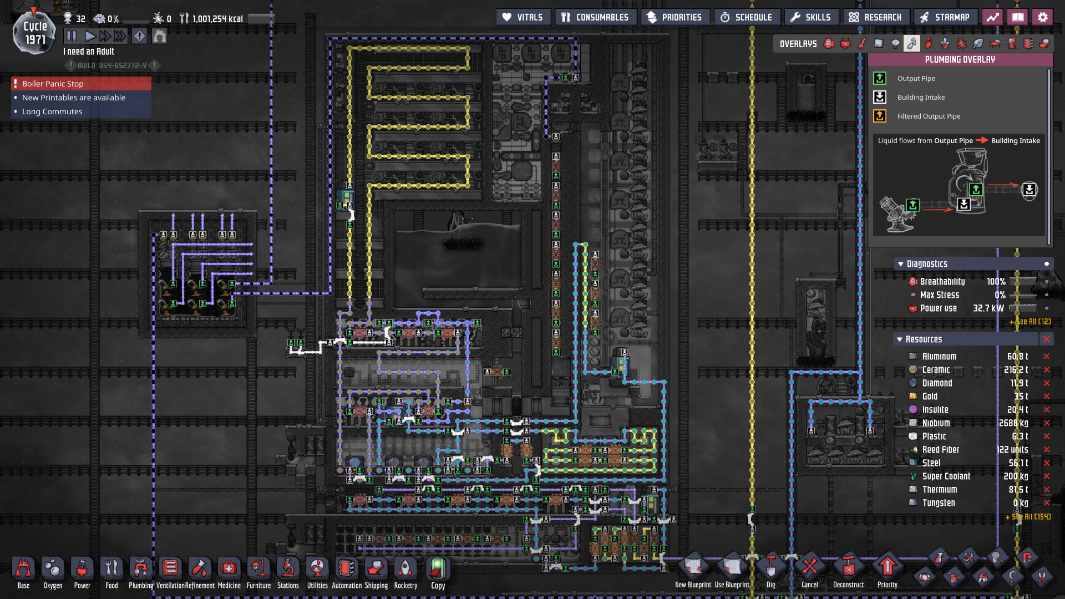Open the Power build category

click(82, 573)
